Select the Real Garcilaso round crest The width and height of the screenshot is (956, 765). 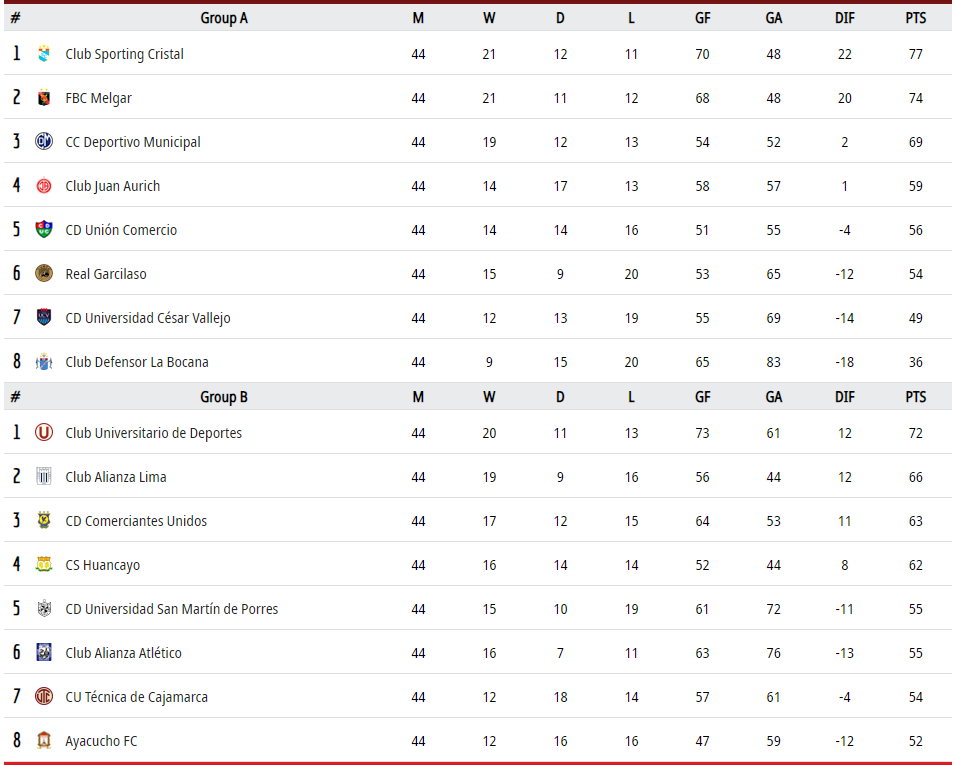tap(44, 273)
